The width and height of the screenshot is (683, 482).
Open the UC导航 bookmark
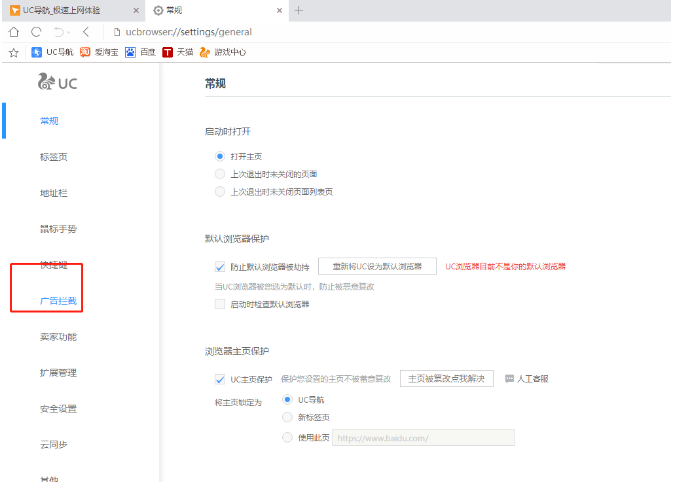pos(53,52)
